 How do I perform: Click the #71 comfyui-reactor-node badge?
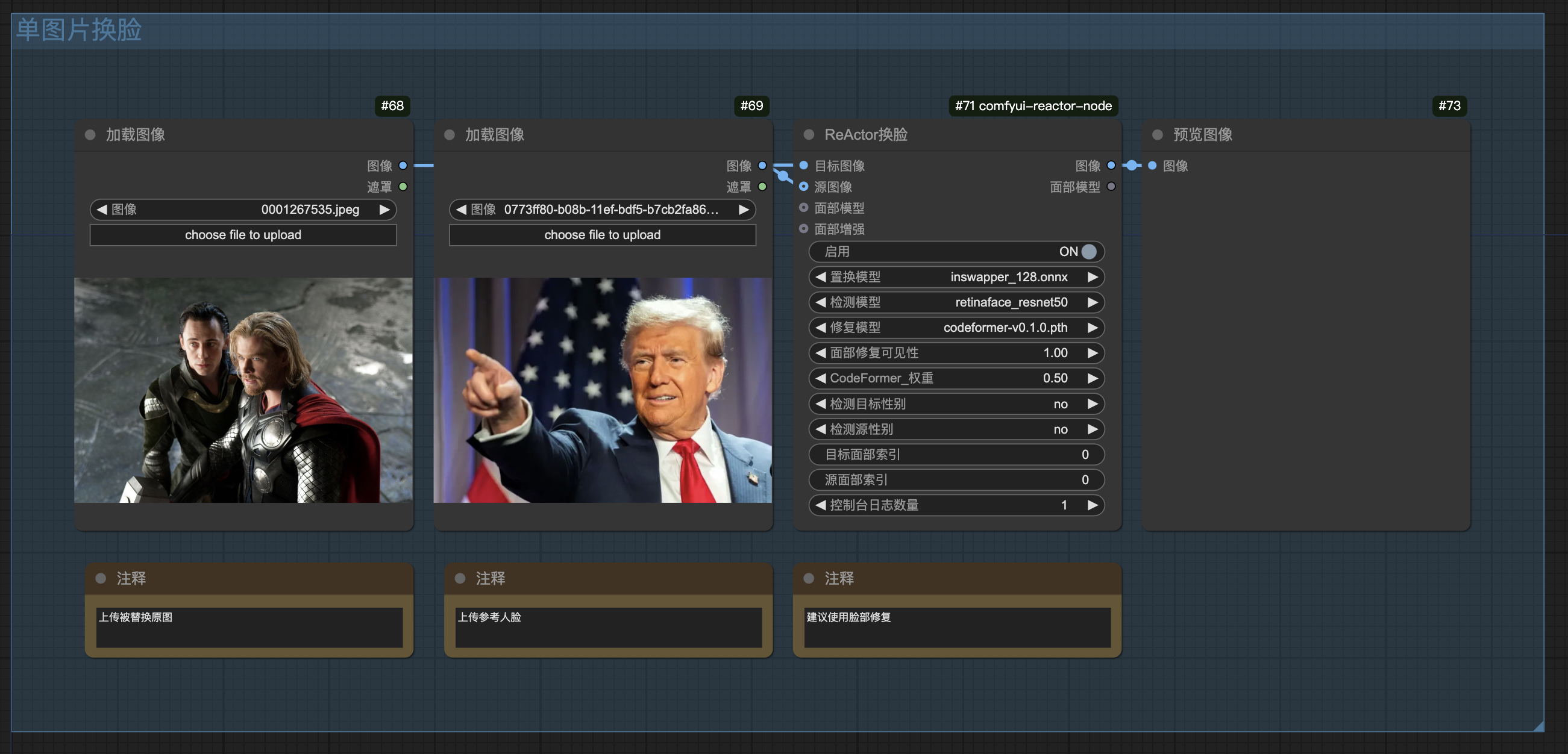(x=1033, y=106)
